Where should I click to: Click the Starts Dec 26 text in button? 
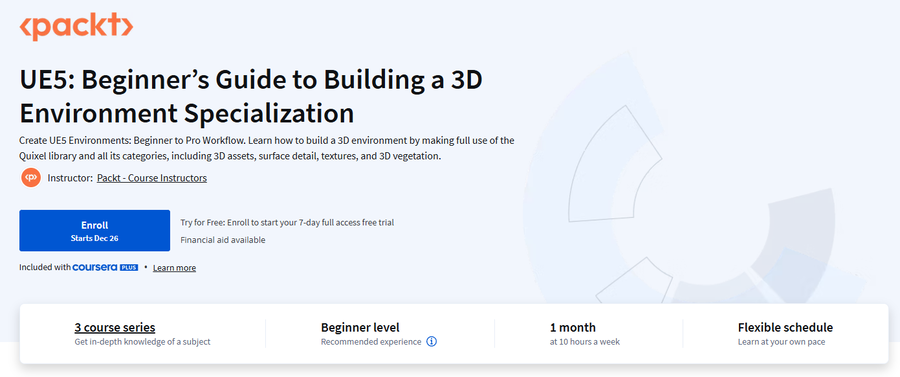click(95, 238)
